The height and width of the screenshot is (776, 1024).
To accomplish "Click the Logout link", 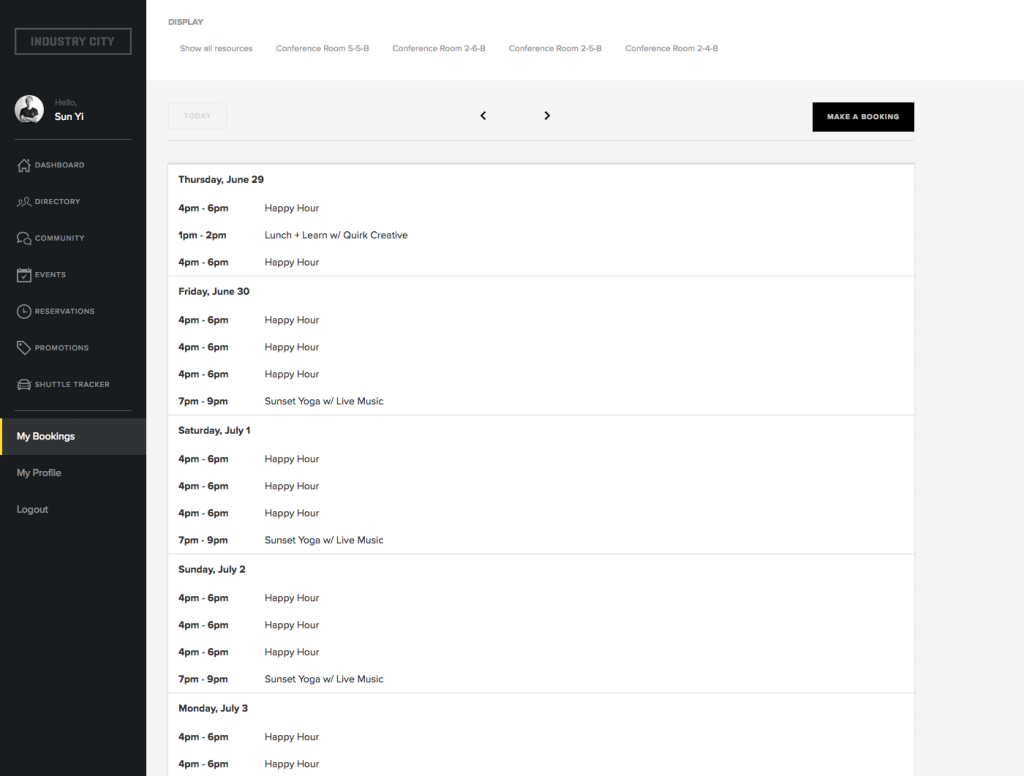I will [x=33, y=509].
